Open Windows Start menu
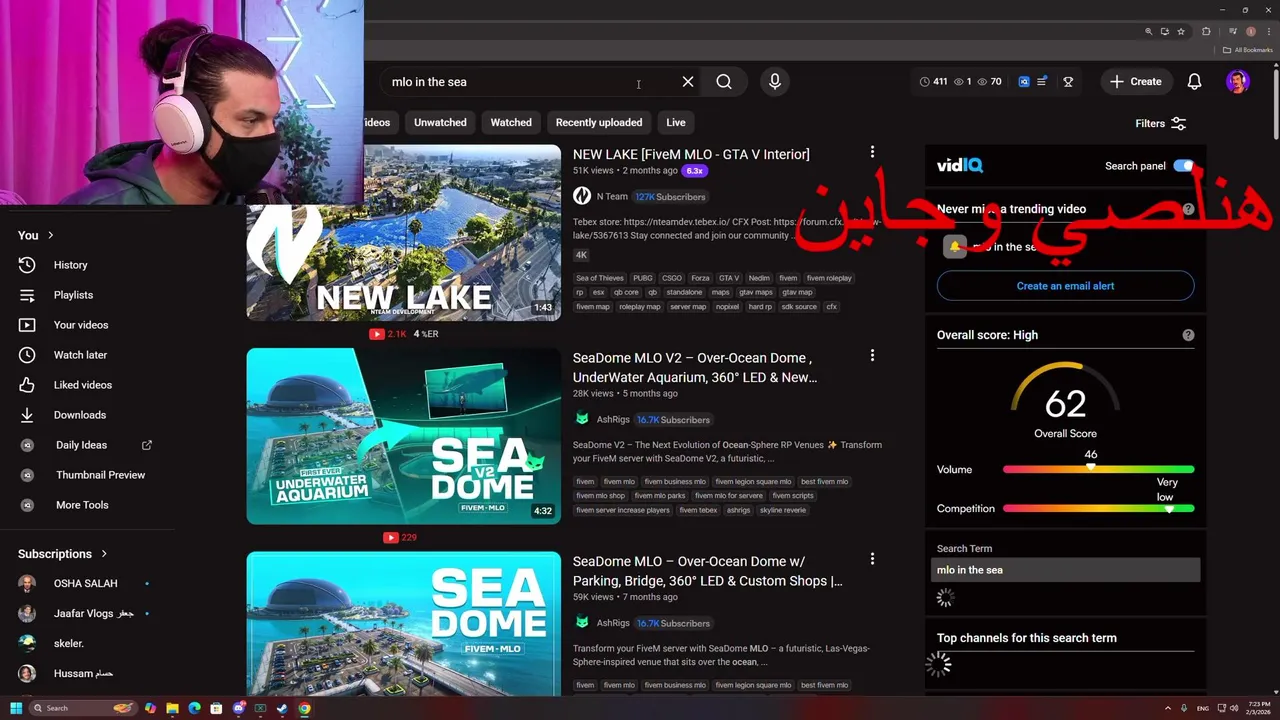The image size is (1280, 720). [16, 708]
